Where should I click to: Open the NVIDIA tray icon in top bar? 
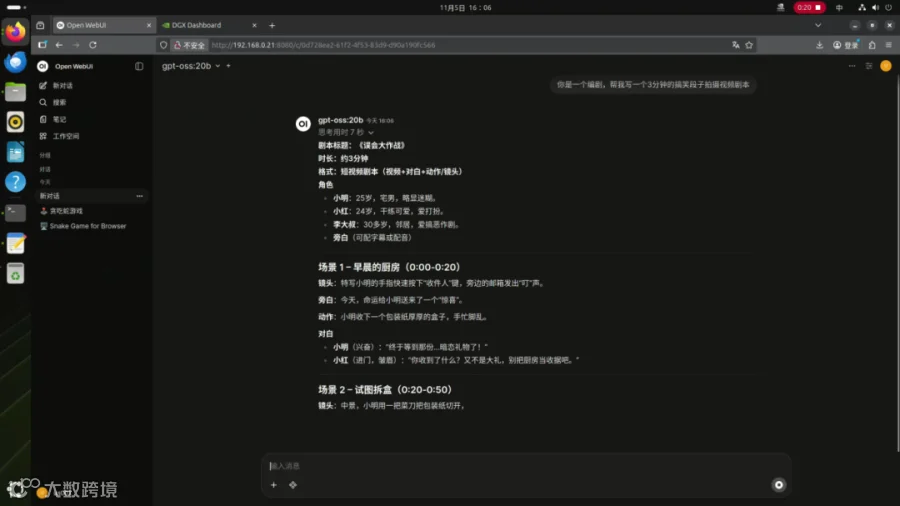pyautogui.click(x=781, y=7)
